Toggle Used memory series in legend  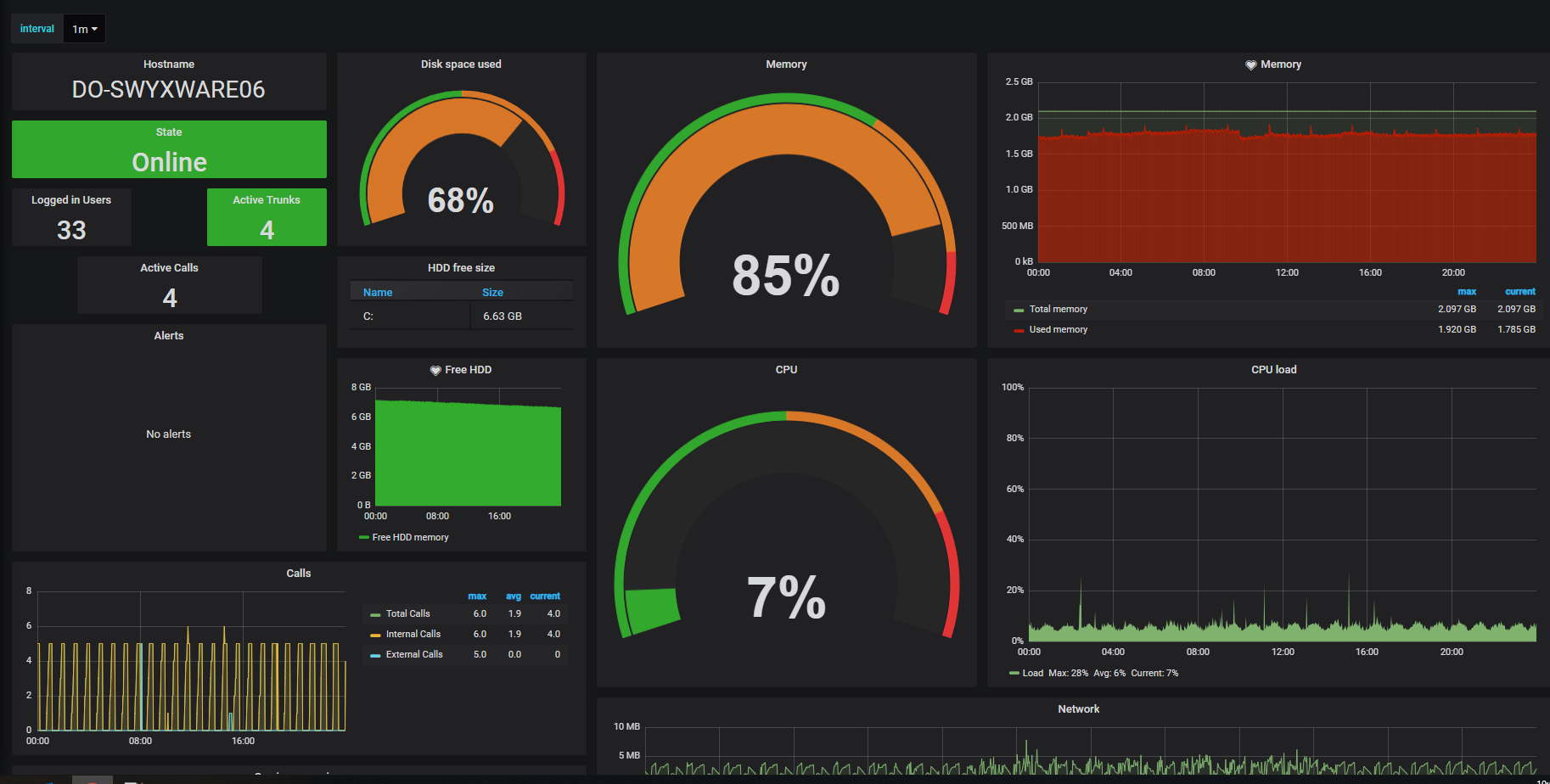point(1058,329)
